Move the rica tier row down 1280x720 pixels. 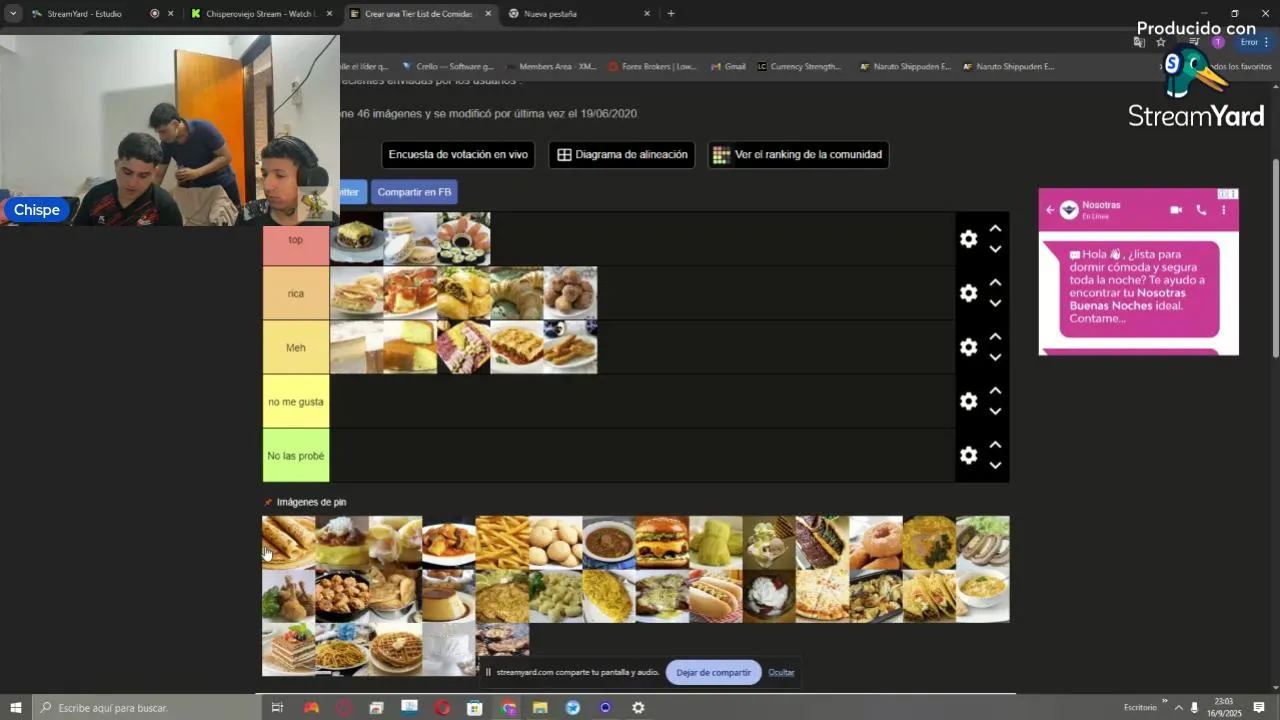(x=995, y=303)
